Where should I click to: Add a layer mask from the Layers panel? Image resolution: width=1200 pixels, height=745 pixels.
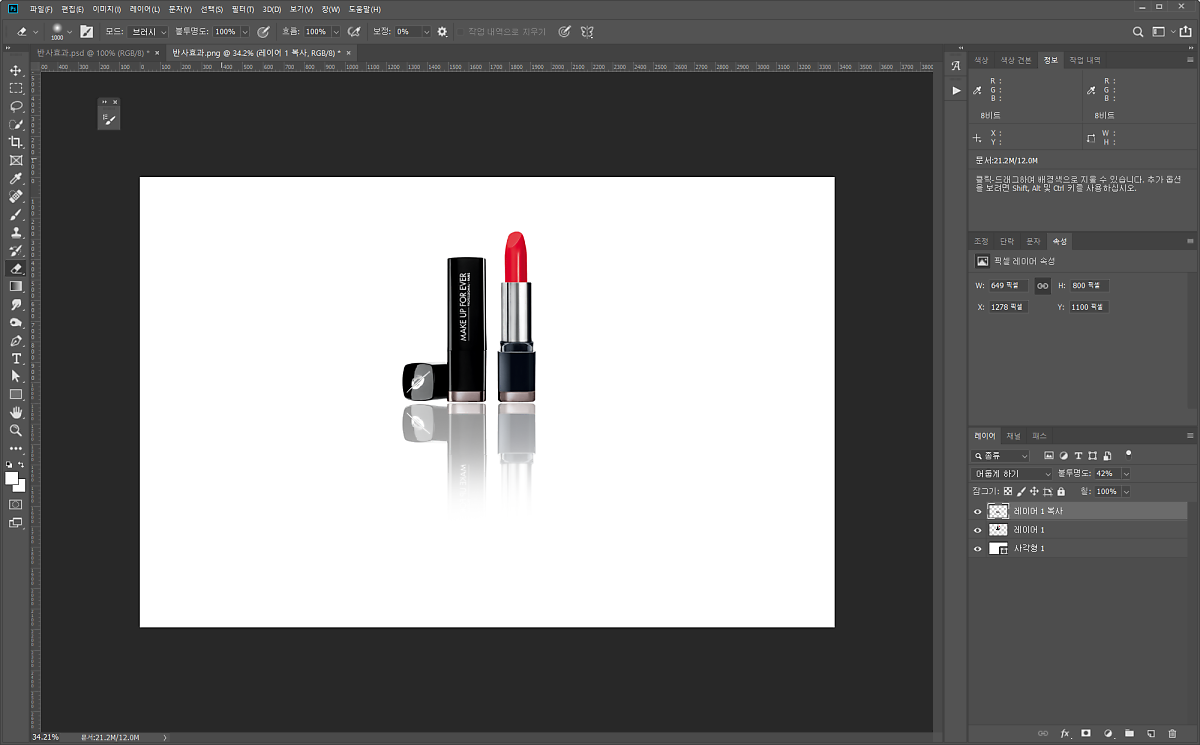click(1086, 734)
